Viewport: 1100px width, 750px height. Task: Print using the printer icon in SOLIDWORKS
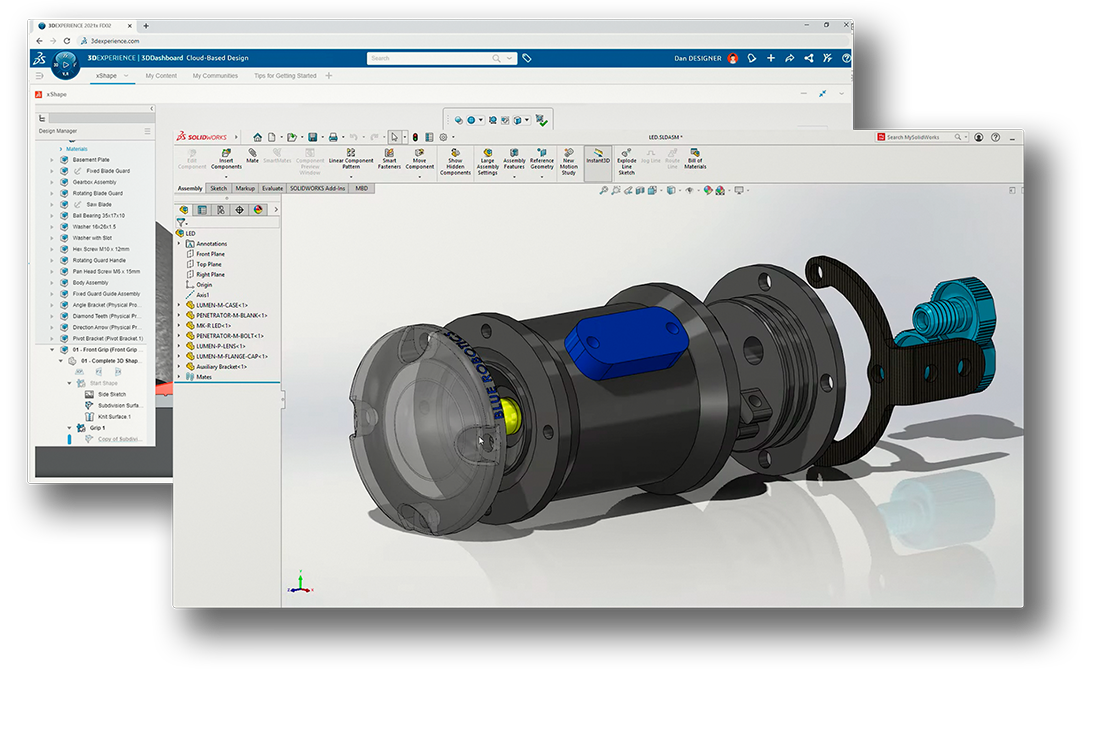333,138
